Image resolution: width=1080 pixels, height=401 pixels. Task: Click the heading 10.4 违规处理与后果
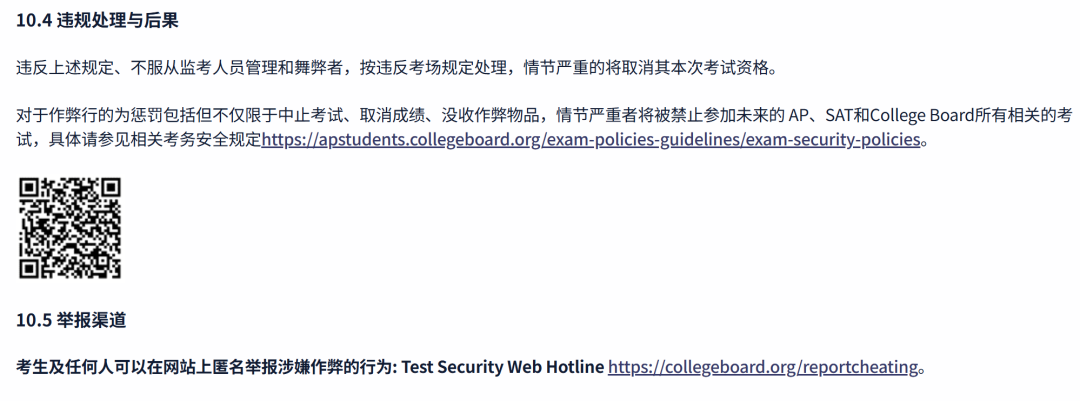click(97, 20)
